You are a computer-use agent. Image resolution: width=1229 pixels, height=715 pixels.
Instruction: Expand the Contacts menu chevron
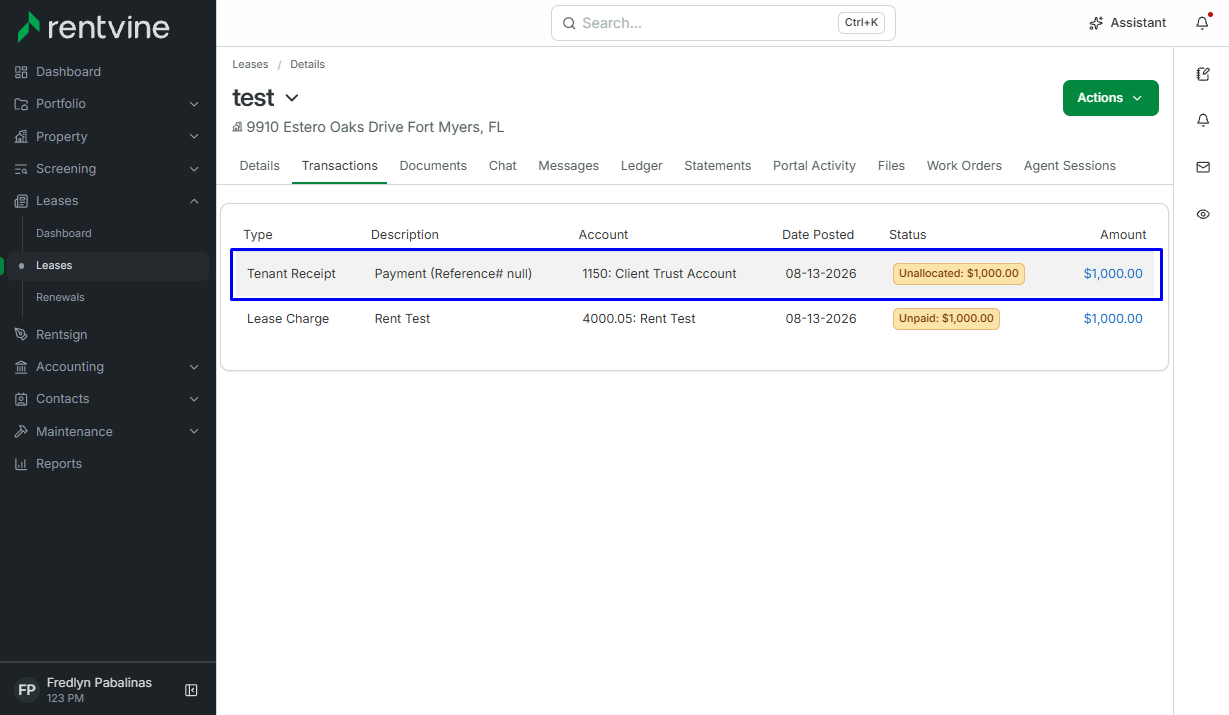click(x=194, y=399)
